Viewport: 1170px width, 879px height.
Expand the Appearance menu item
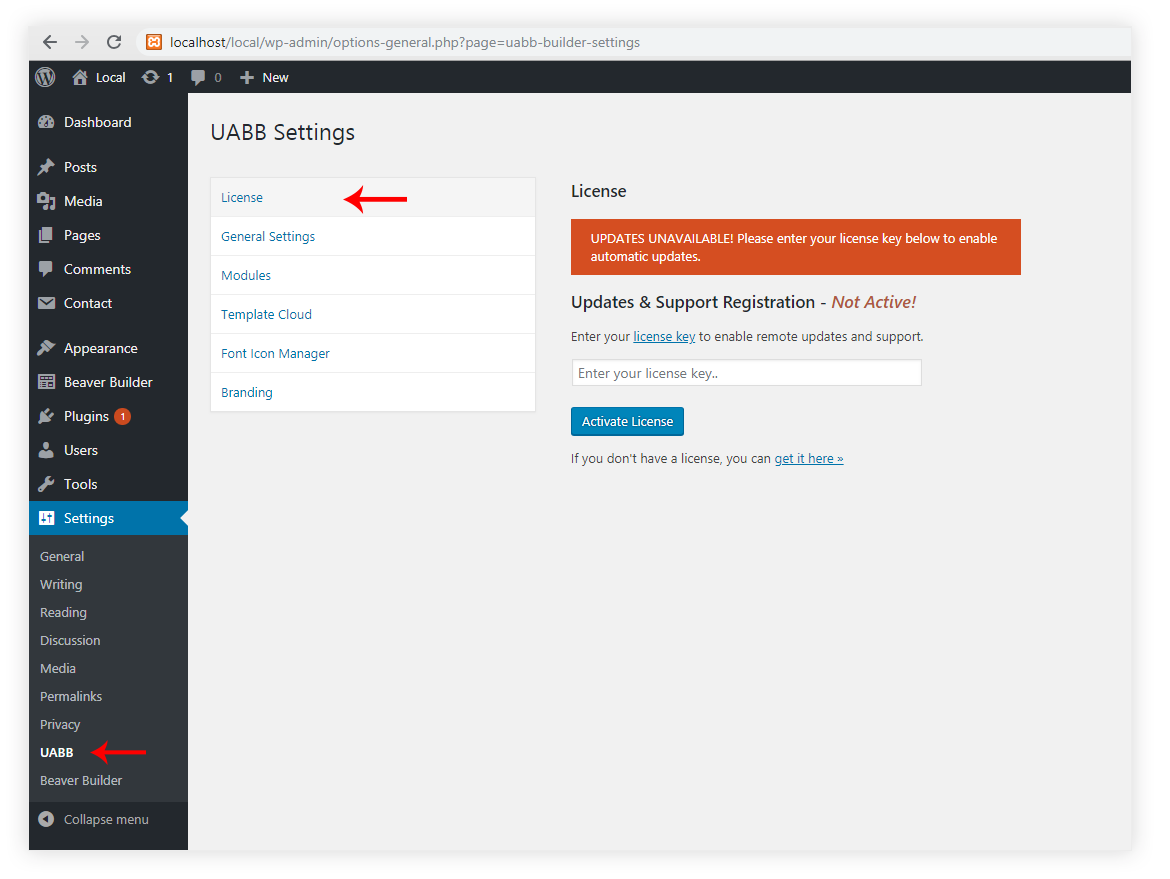(100, 348)
